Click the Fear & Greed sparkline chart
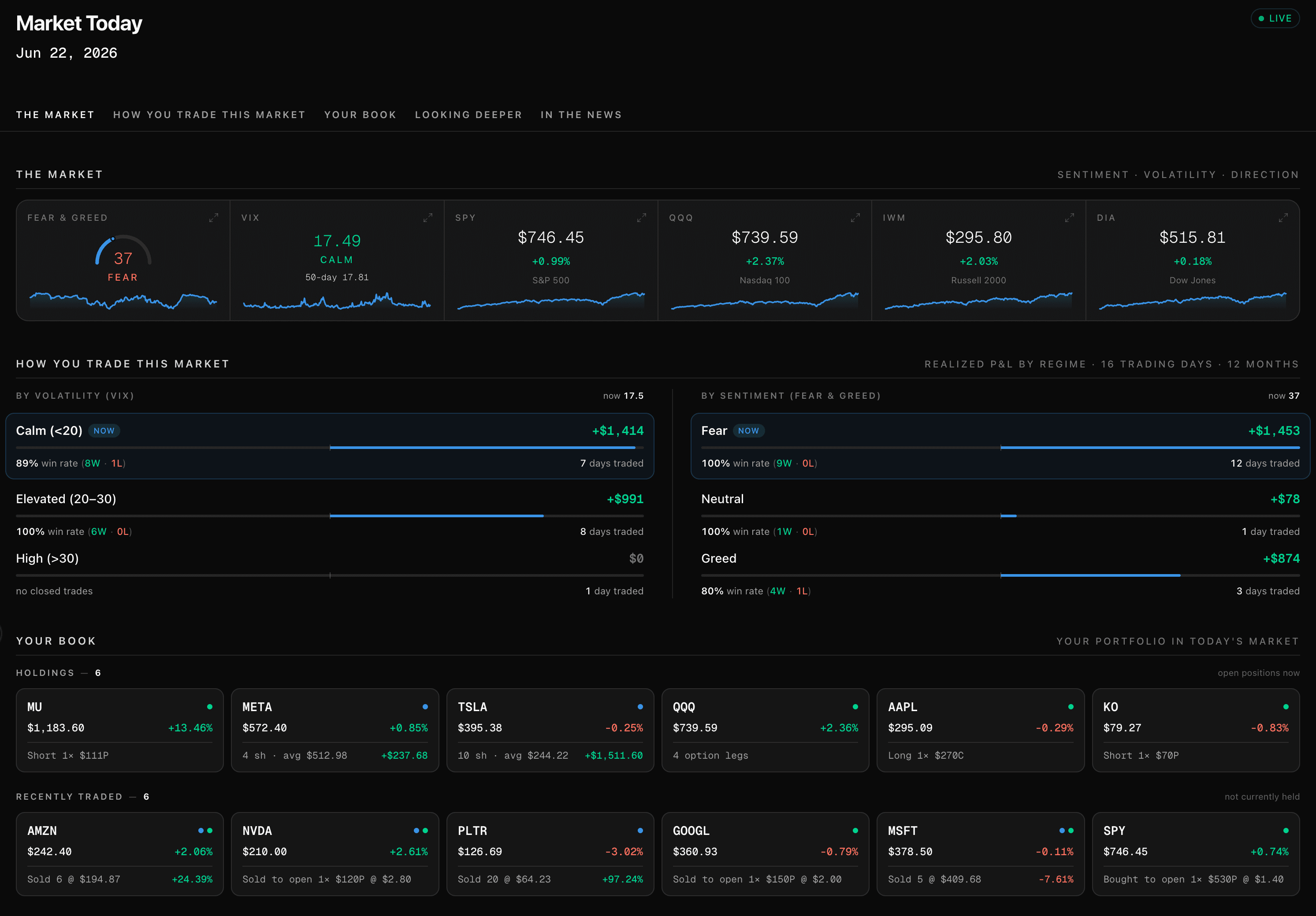 coord(123,301)
